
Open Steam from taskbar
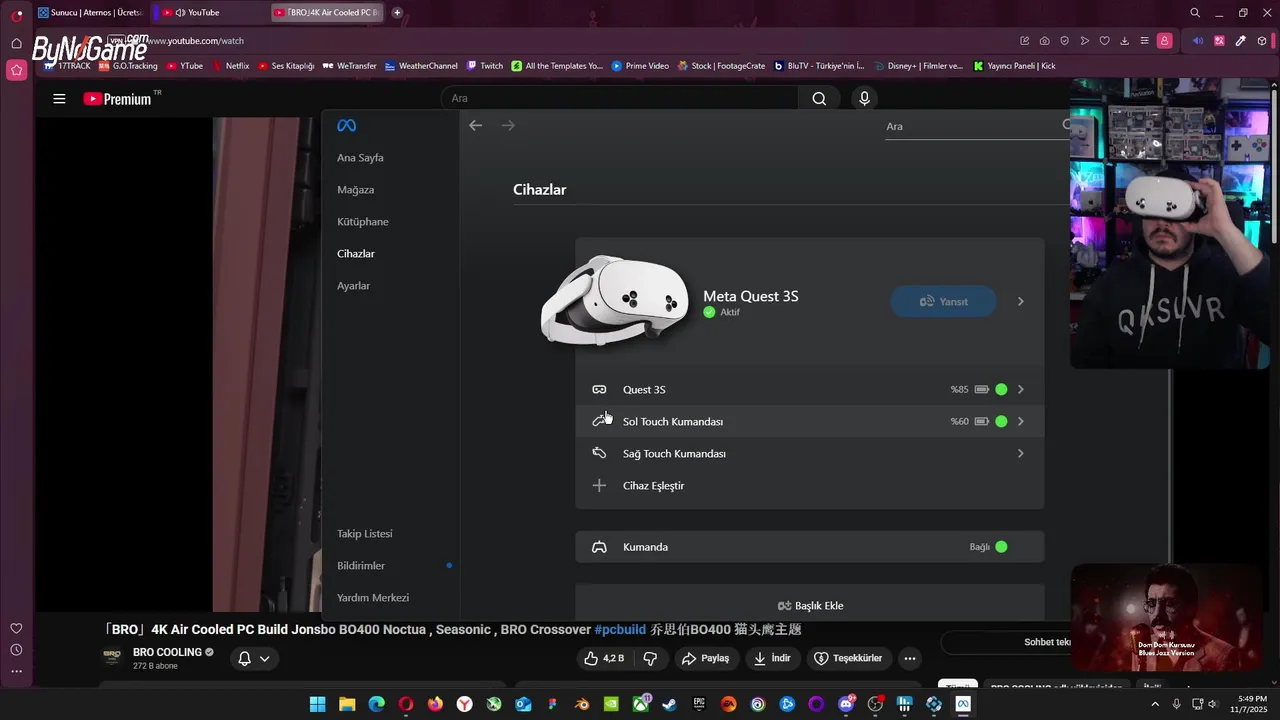[x=669, y=704]
